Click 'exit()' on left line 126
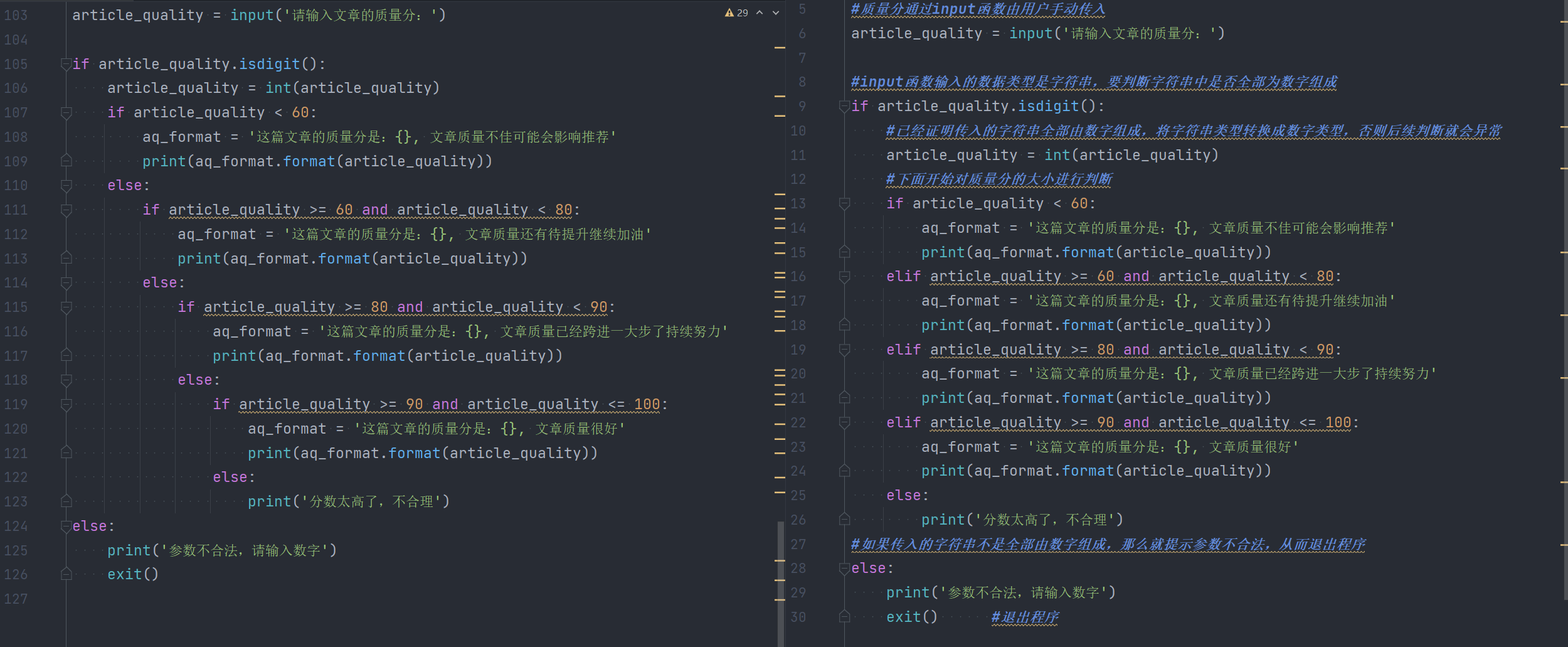Screen dimensions: 1568x647 [133, 574]
